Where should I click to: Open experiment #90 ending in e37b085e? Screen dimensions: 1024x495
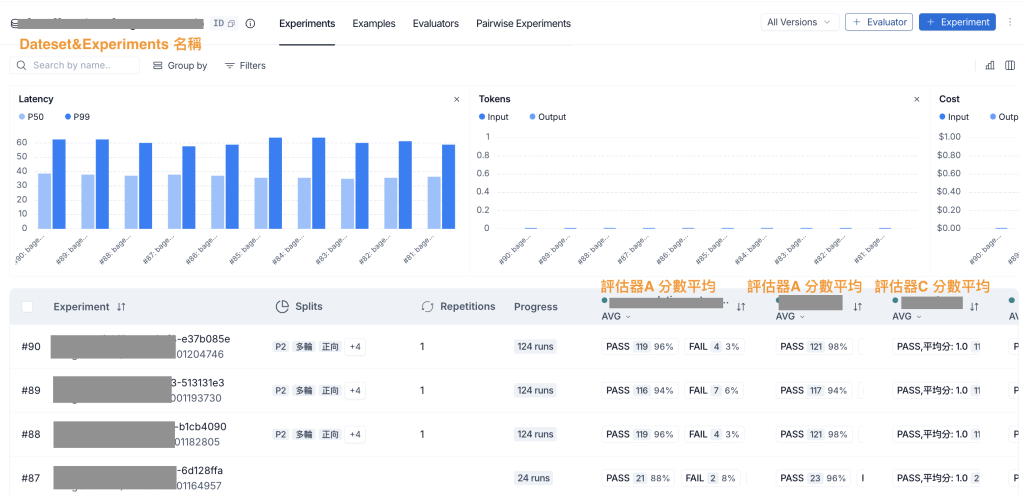pos(140,347)
